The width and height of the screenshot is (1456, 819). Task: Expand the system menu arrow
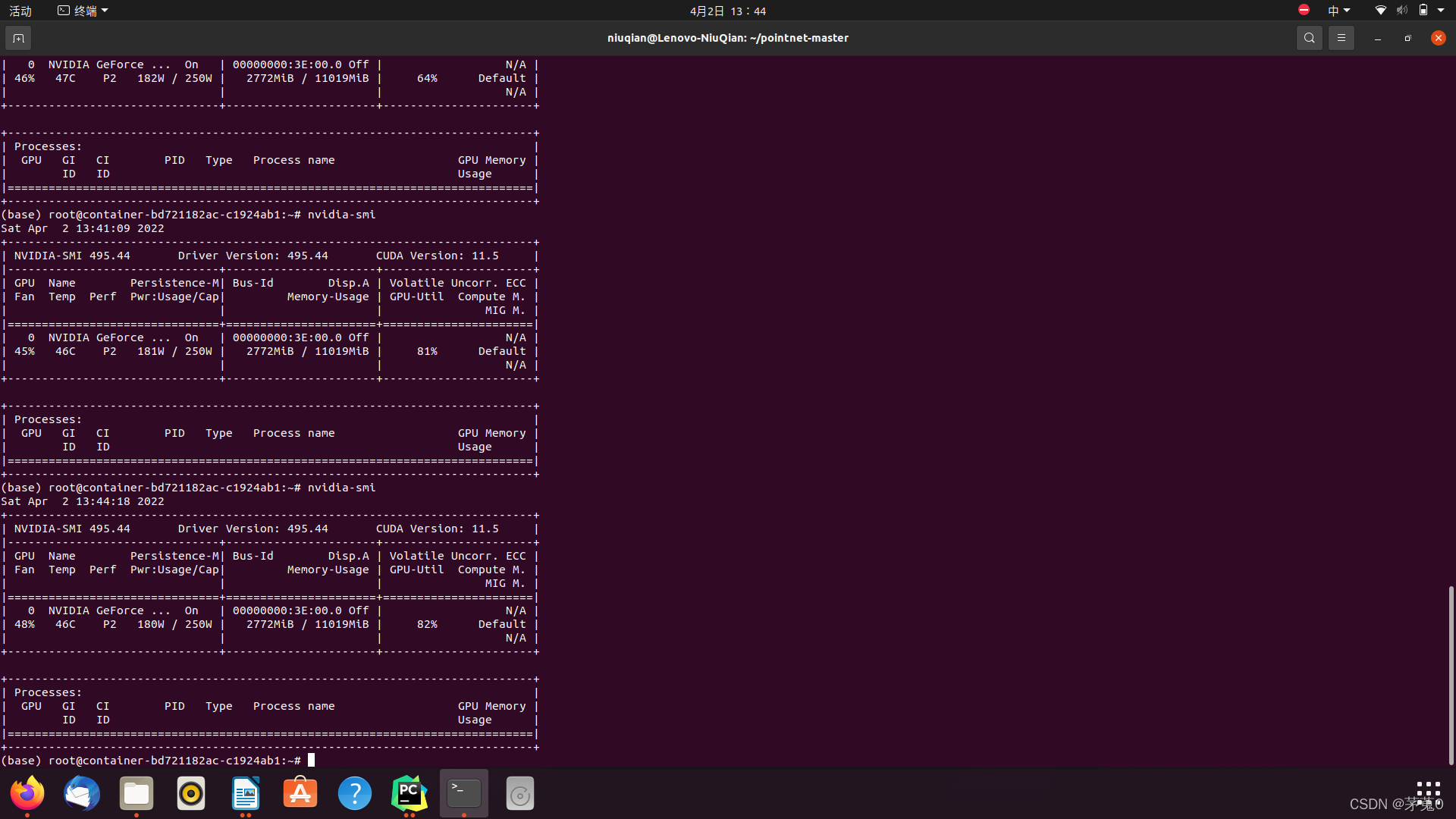(x=1441, y=11)
